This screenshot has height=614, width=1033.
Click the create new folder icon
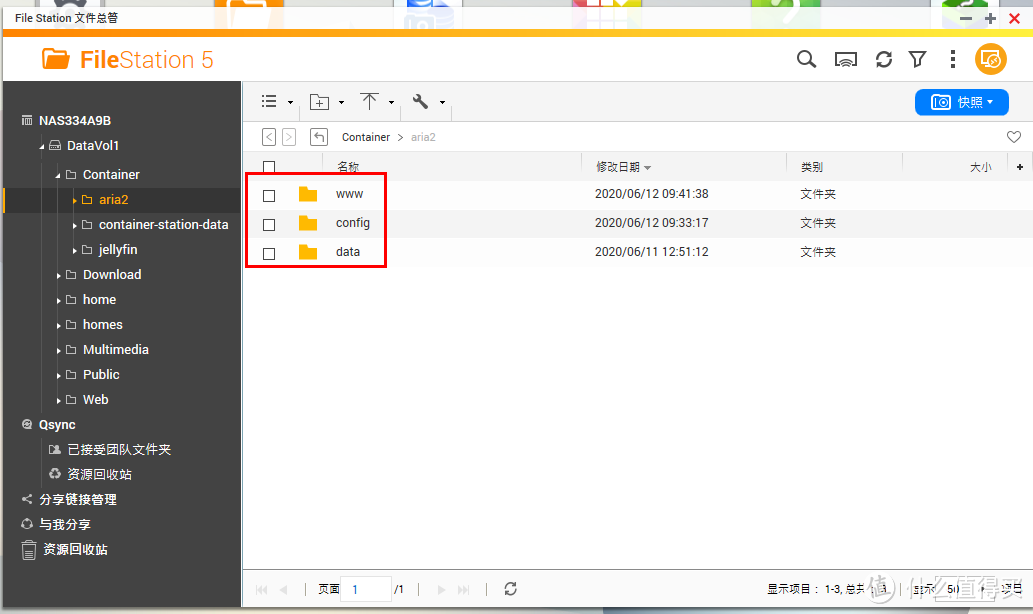pyautogui.click(x=320, y=102)
